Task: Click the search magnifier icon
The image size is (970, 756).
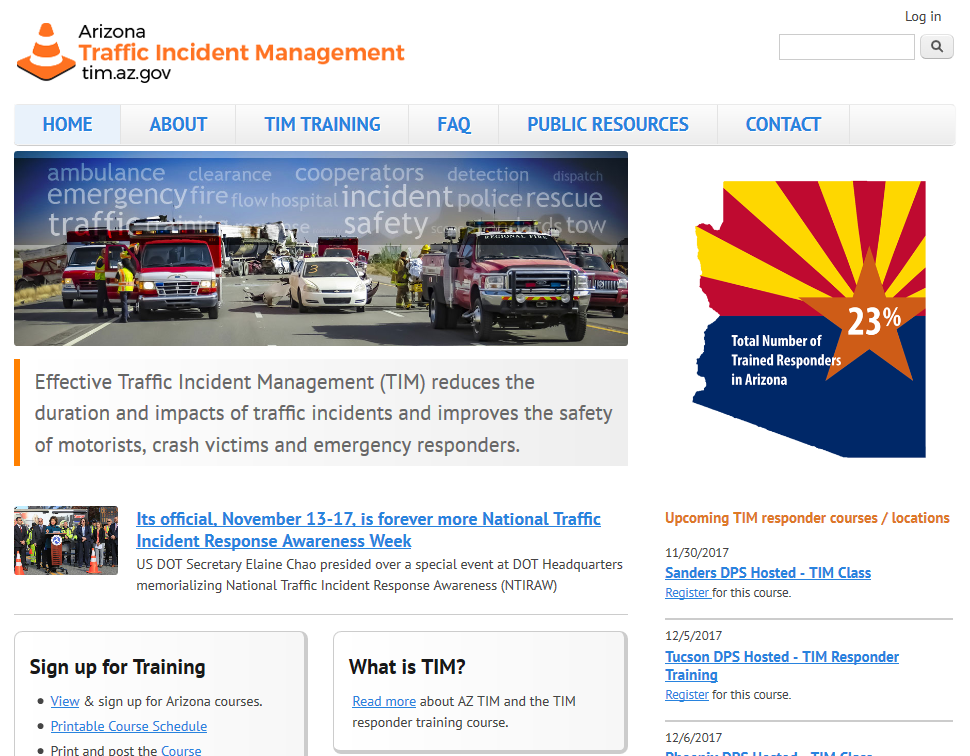Action: (936, 47)
